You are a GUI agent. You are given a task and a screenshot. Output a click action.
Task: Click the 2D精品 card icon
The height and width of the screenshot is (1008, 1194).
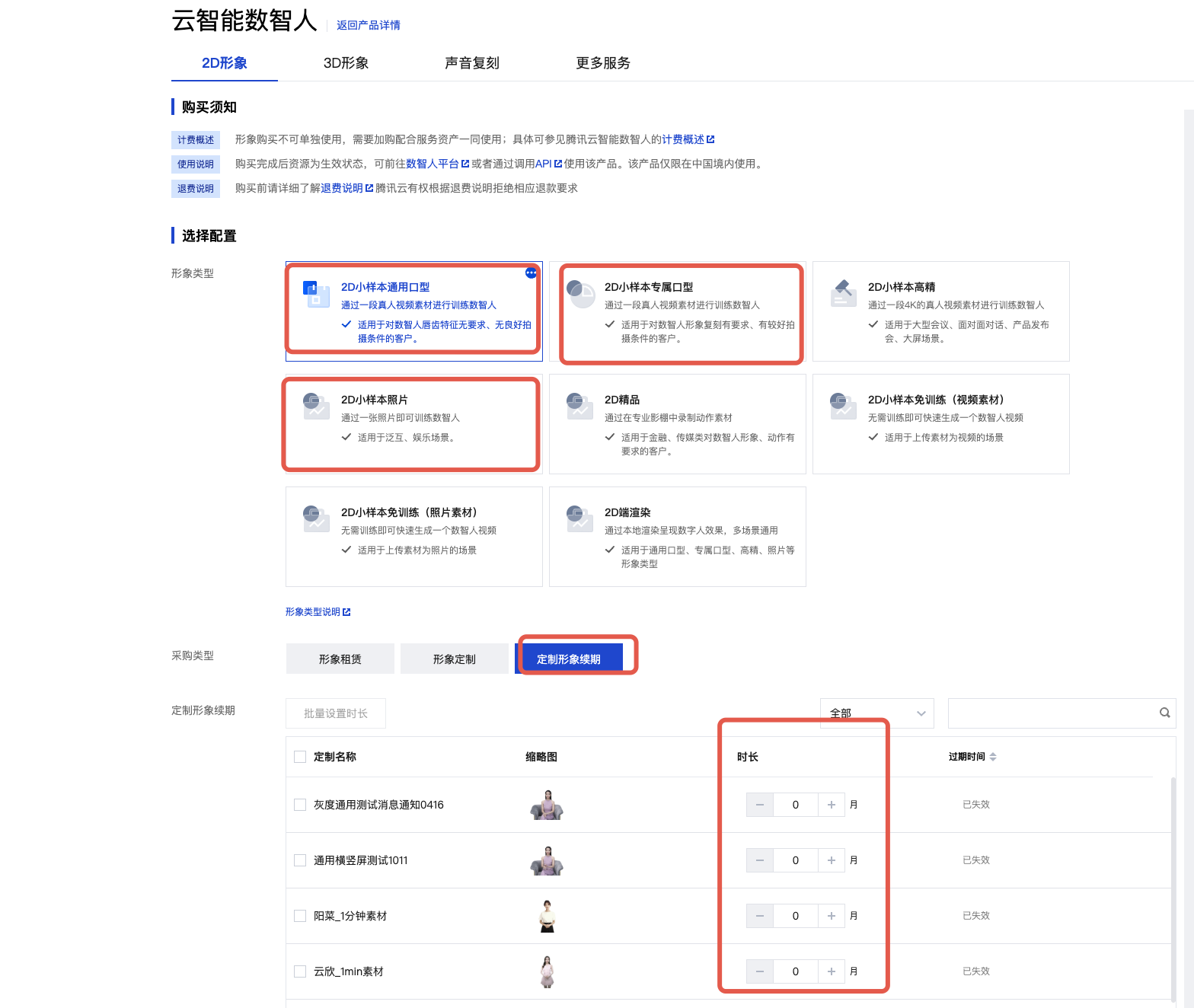pyautogui.click(x=579, y=405)
